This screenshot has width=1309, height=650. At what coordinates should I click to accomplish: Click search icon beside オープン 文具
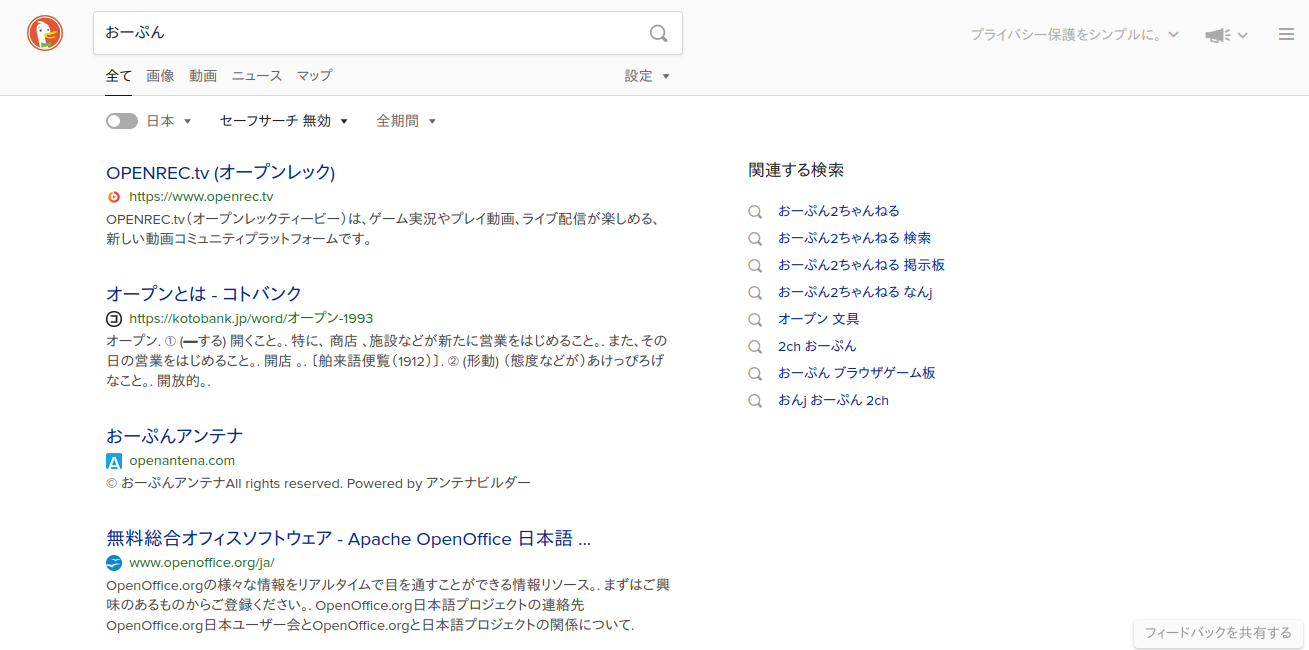(x=756, y=320)
